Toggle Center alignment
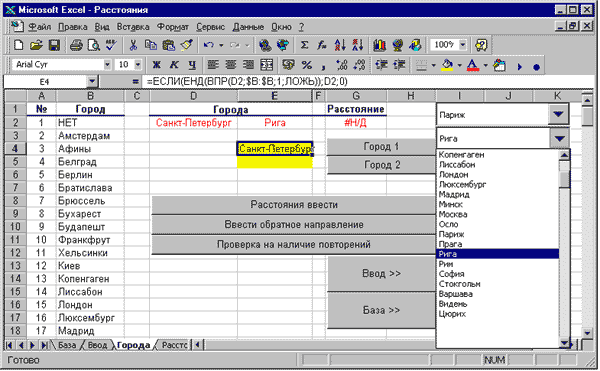The image size is (600, 371). pos(230,65)
